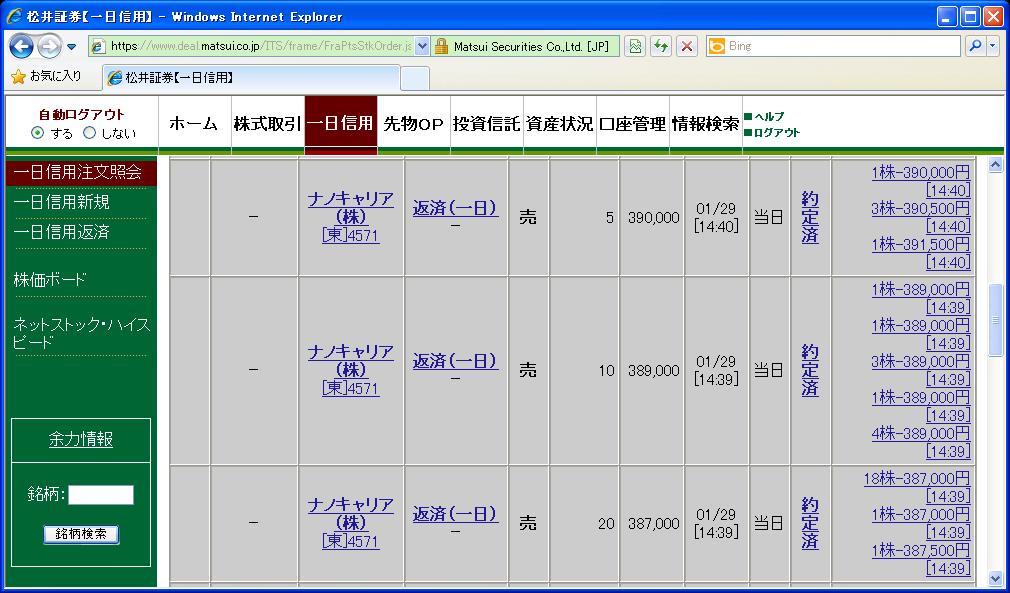Open the 3株-390,500円 execution link
1010x593 pixels.
pyautogui.click(x=920, y=209)
